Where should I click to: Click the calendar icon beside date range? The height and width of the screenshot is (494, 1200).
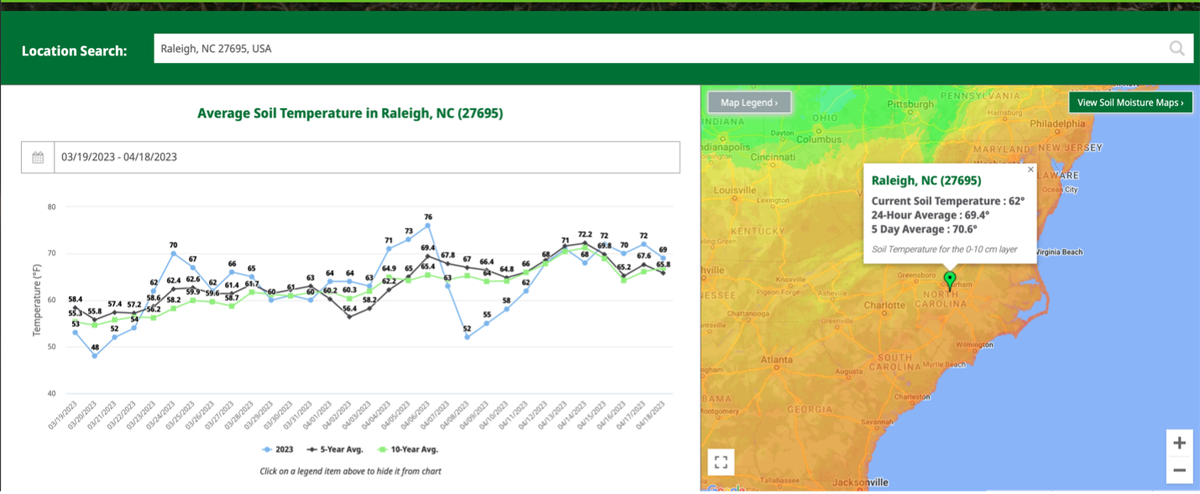click(x=38, y=157)
